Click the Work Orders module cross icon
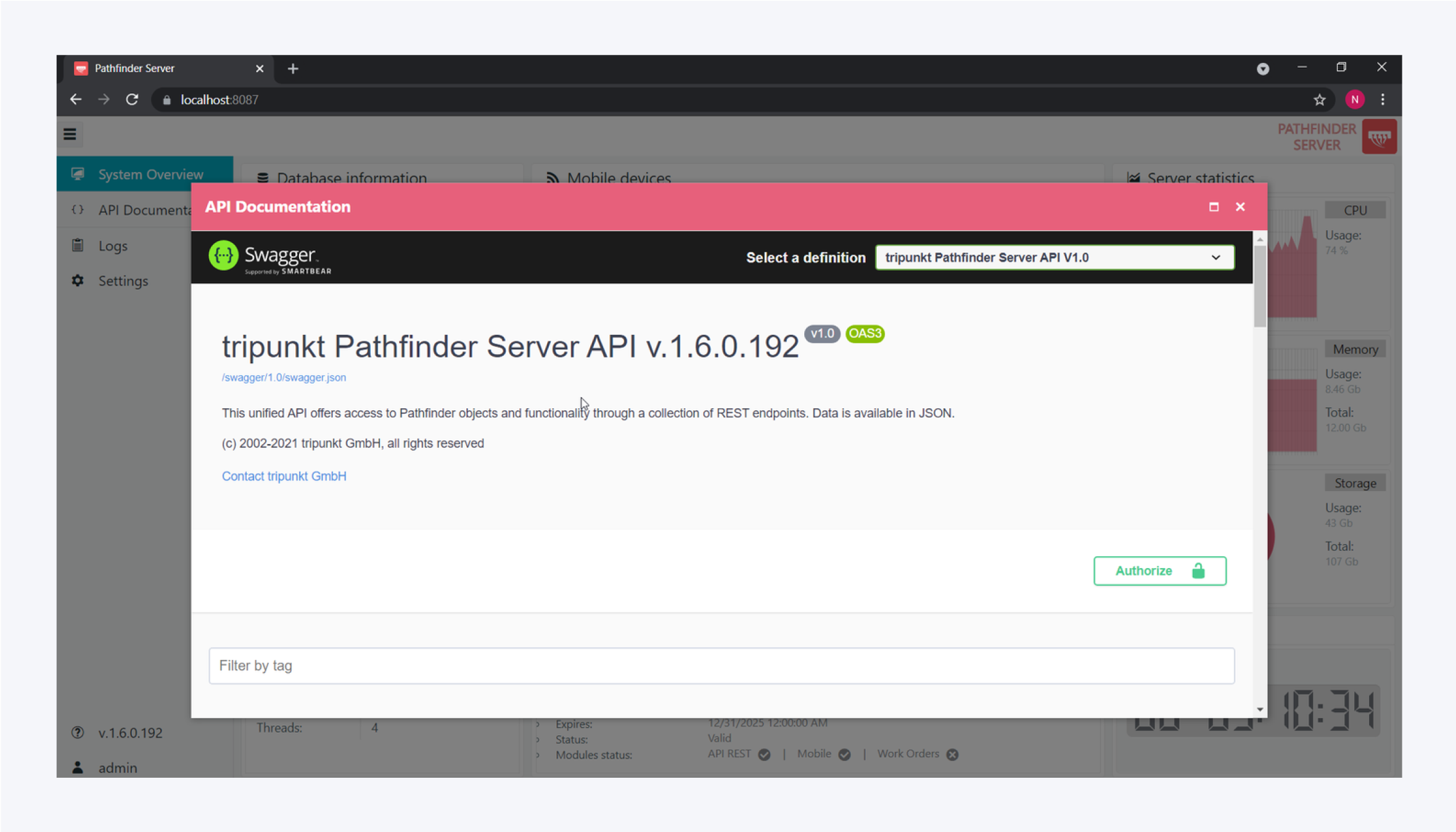The width and height of the screenshot is (1456, 832). (x=952, y=754)
